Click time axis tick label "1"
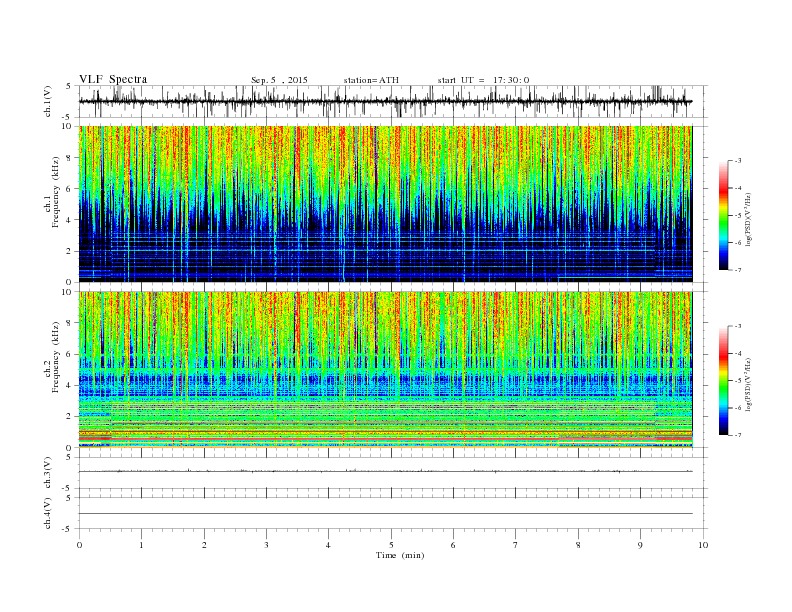792x612 pixels. 142,545
